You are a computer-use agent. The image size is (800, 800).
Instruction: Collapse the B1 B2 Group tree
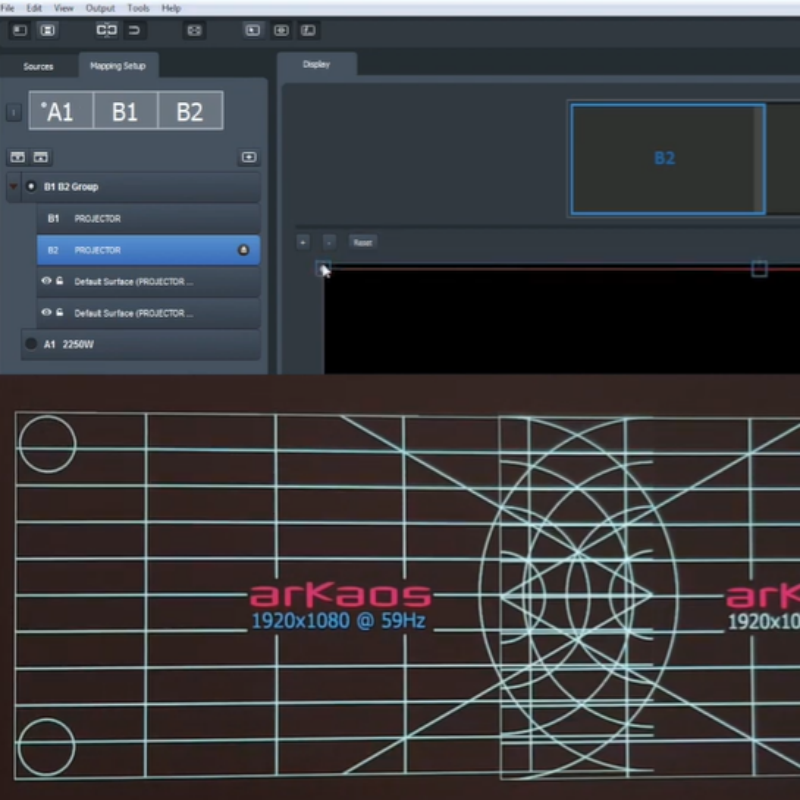pyautogui.click(x=13, y=186)
